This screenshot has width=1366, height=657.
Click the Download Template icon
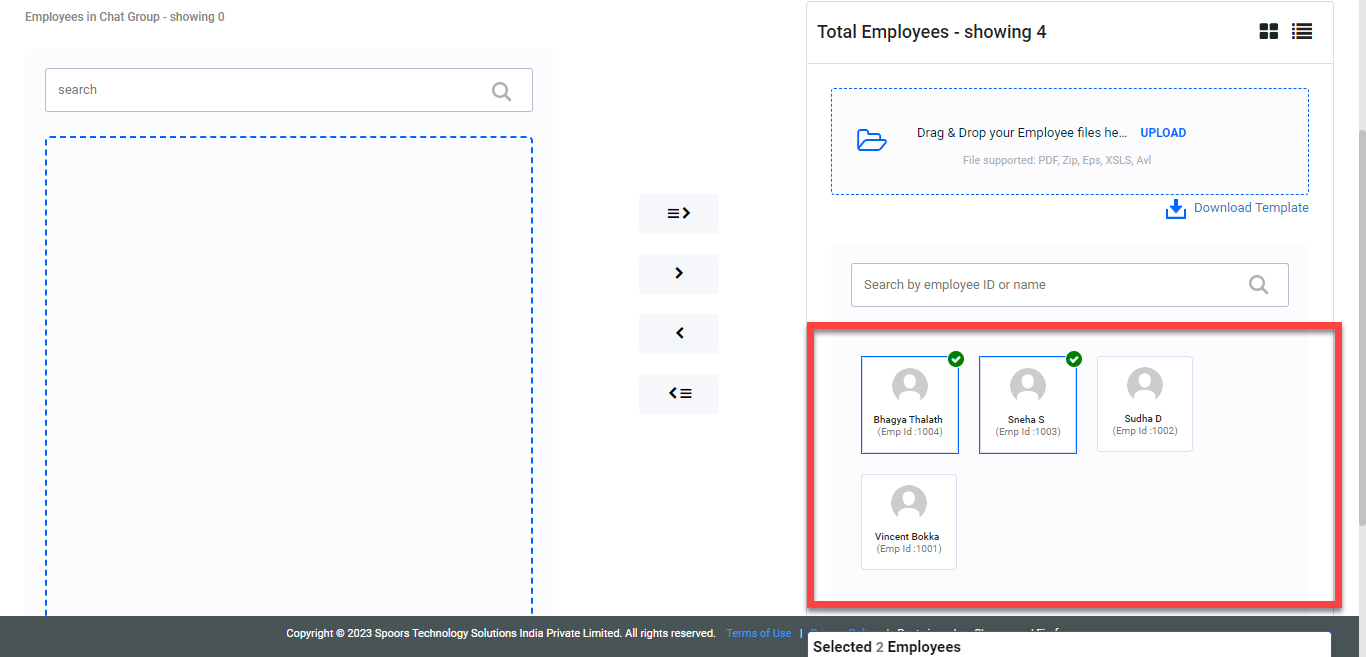(1176, 208)
